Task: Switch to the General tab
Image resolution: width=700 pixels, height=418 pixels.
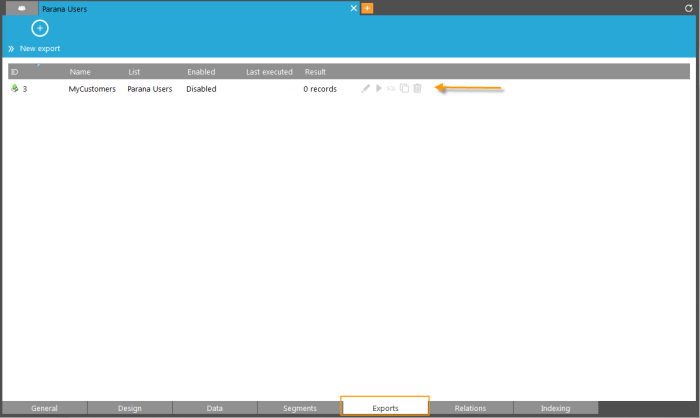Action: click(x=44, y=408)
